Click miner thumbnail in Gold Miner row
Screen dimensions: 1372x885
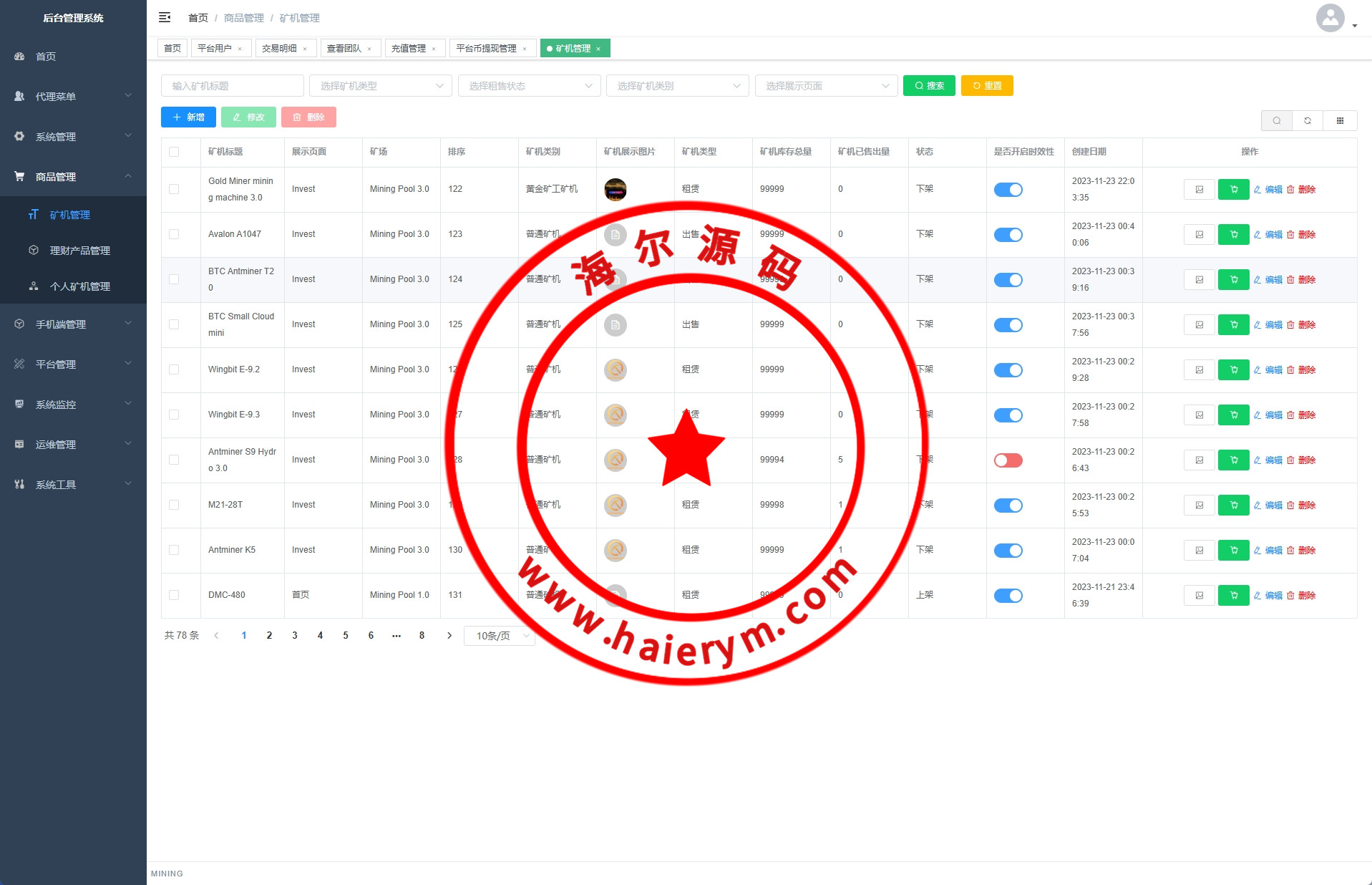(x=615, y=189)
